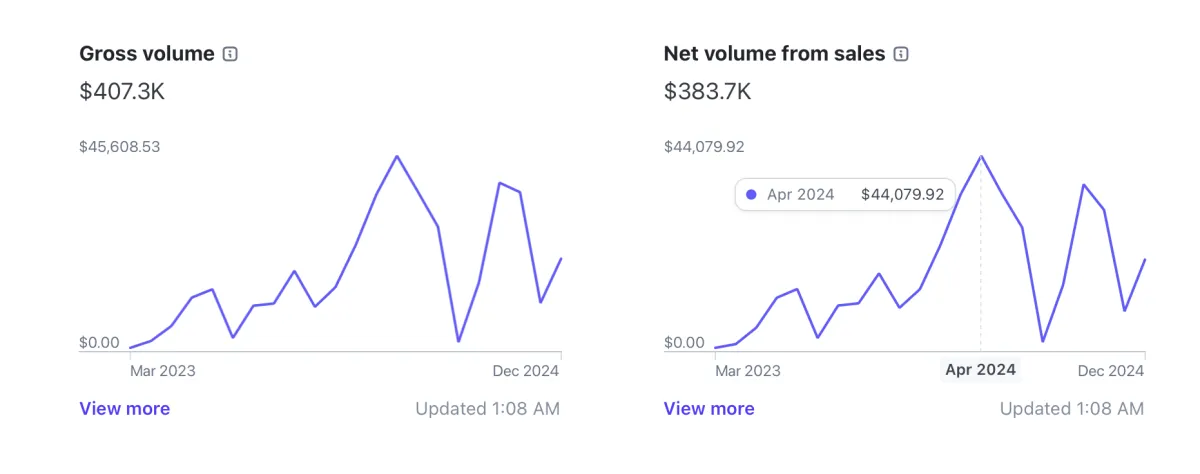Click the Gross volume heading

pos(147,54)
